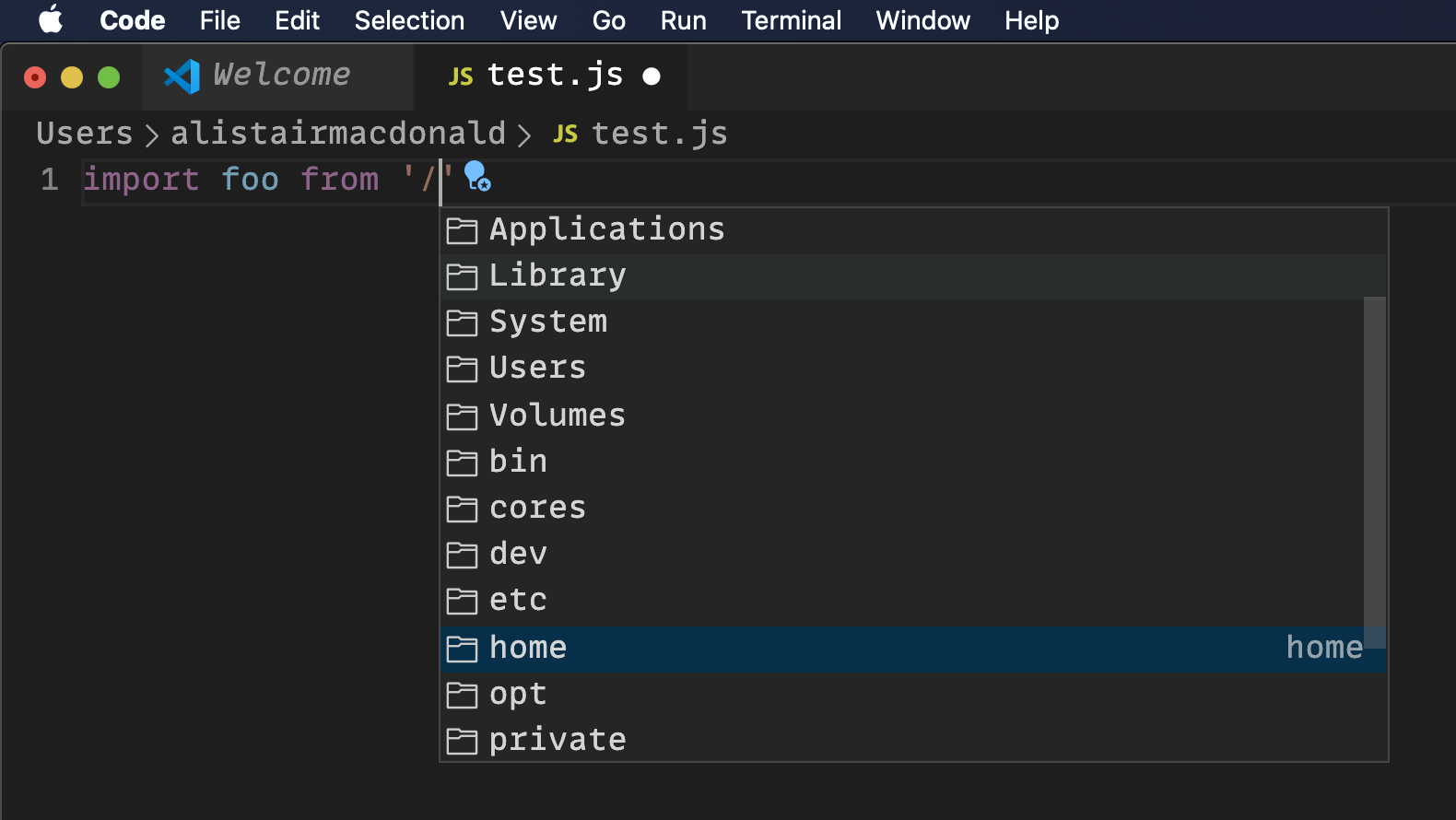Viewport: 1456px width, 820px height.
Task: Click the JS icon in the breadcrumb
Action: tap(566, 135)
